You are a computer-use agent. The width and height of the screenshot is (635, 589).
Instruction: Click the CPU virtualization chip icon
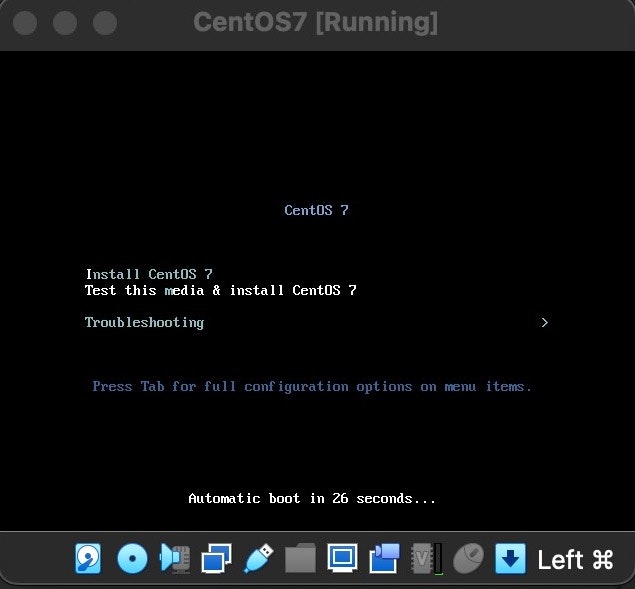click(426, 559)
